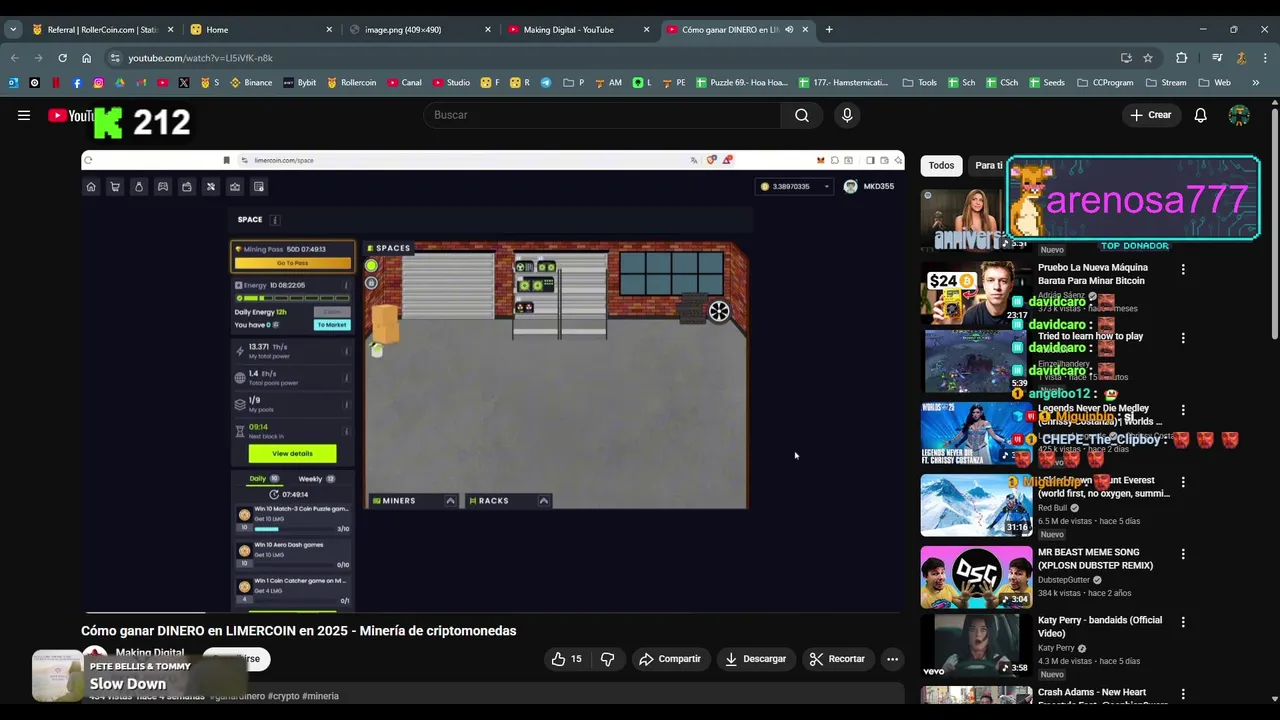Click the Limercoin crossed tools icon
The width and height of the screenshot is (1280, 720).
(x=211, y=187)
